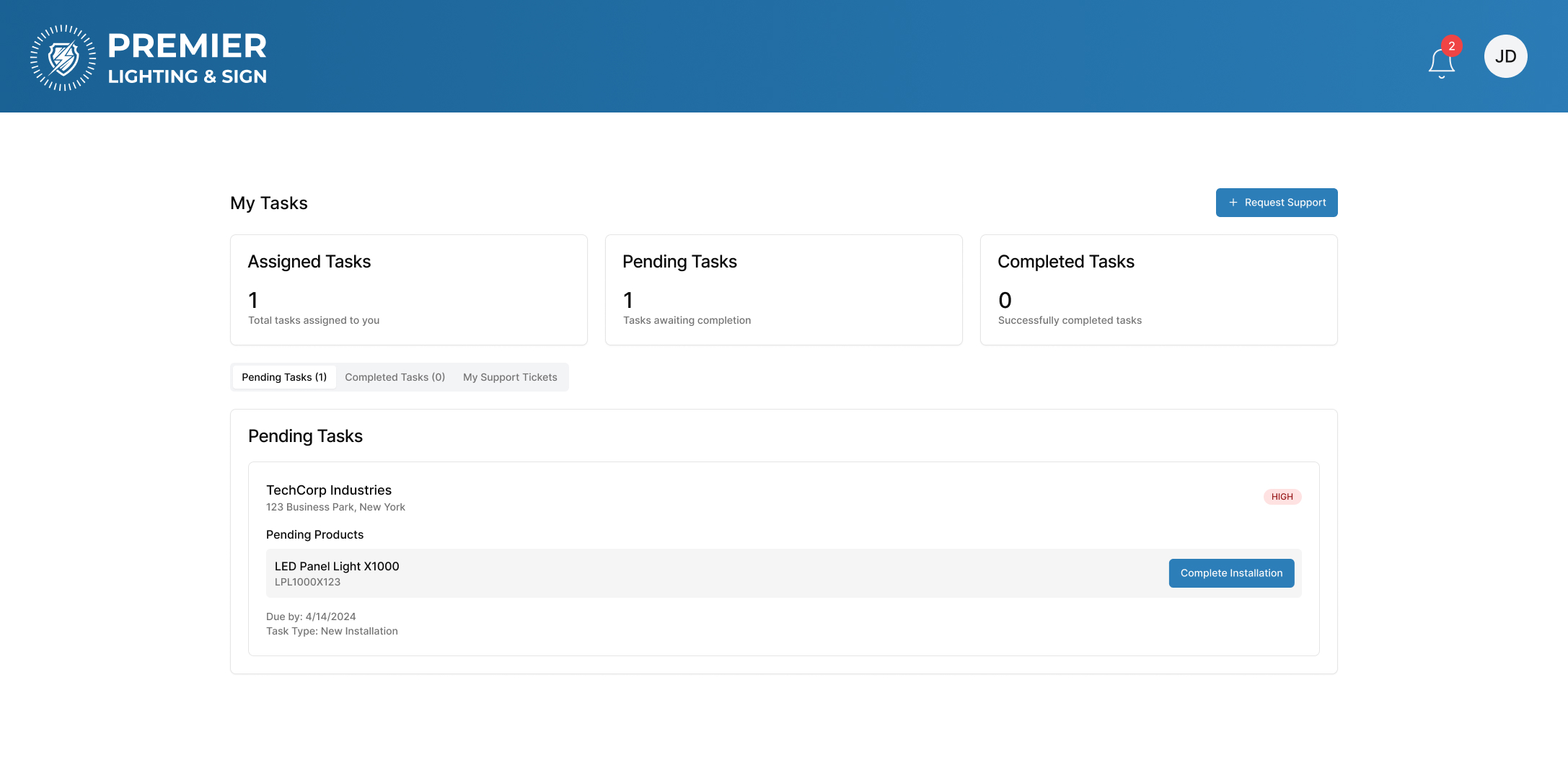Image resolution: width=1568 pixels, height=773 pixels.
Task: Click the red notification count badge
Action: pos(1451,46)
